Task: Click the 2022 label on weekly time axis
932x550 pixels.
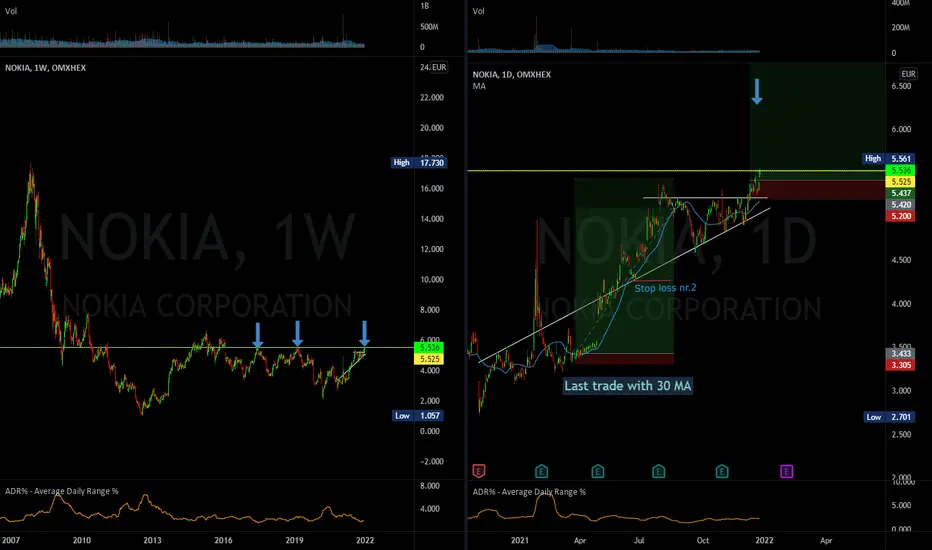Action: 365,540
